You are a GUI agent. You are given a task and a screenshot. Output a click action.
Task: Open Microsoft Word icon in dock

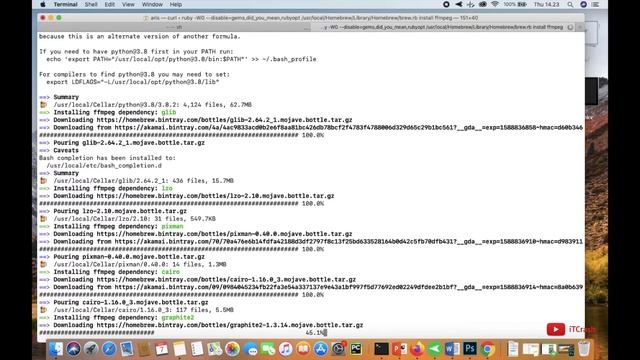(452, 349)
